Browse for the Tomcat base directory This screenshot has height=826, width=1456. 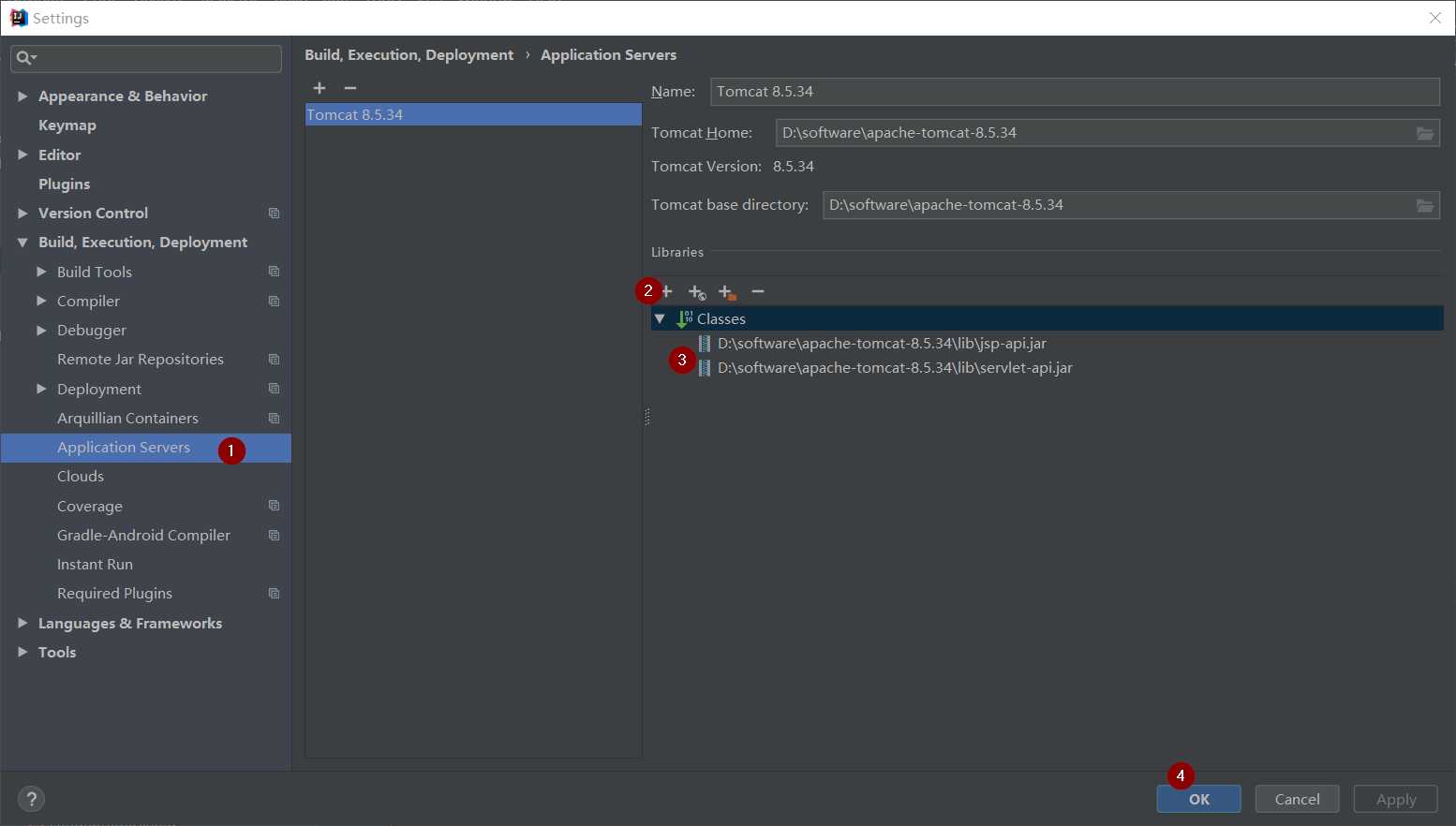[1425, 205]
